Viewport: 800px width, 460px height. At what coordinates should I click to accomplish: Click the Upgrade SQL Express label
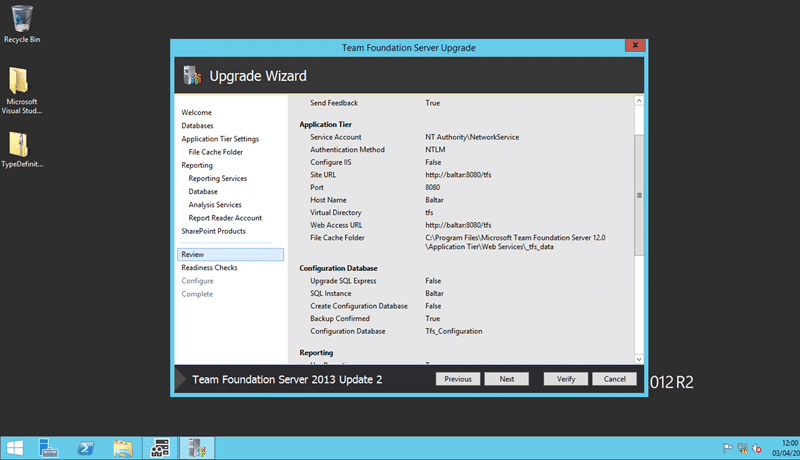[343, 281]
